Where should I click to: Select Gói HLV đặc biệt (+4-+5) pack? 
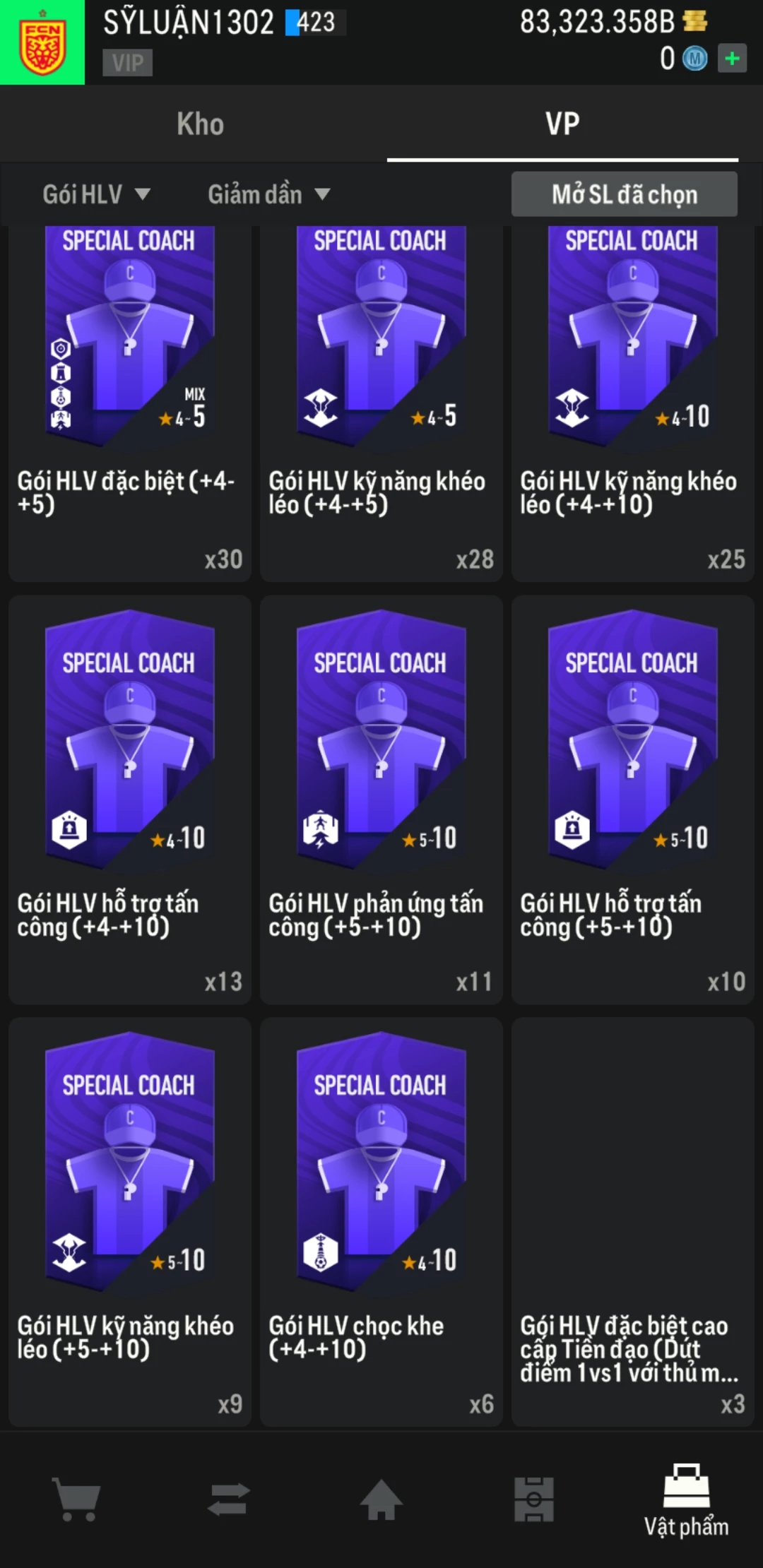[130, 403]
